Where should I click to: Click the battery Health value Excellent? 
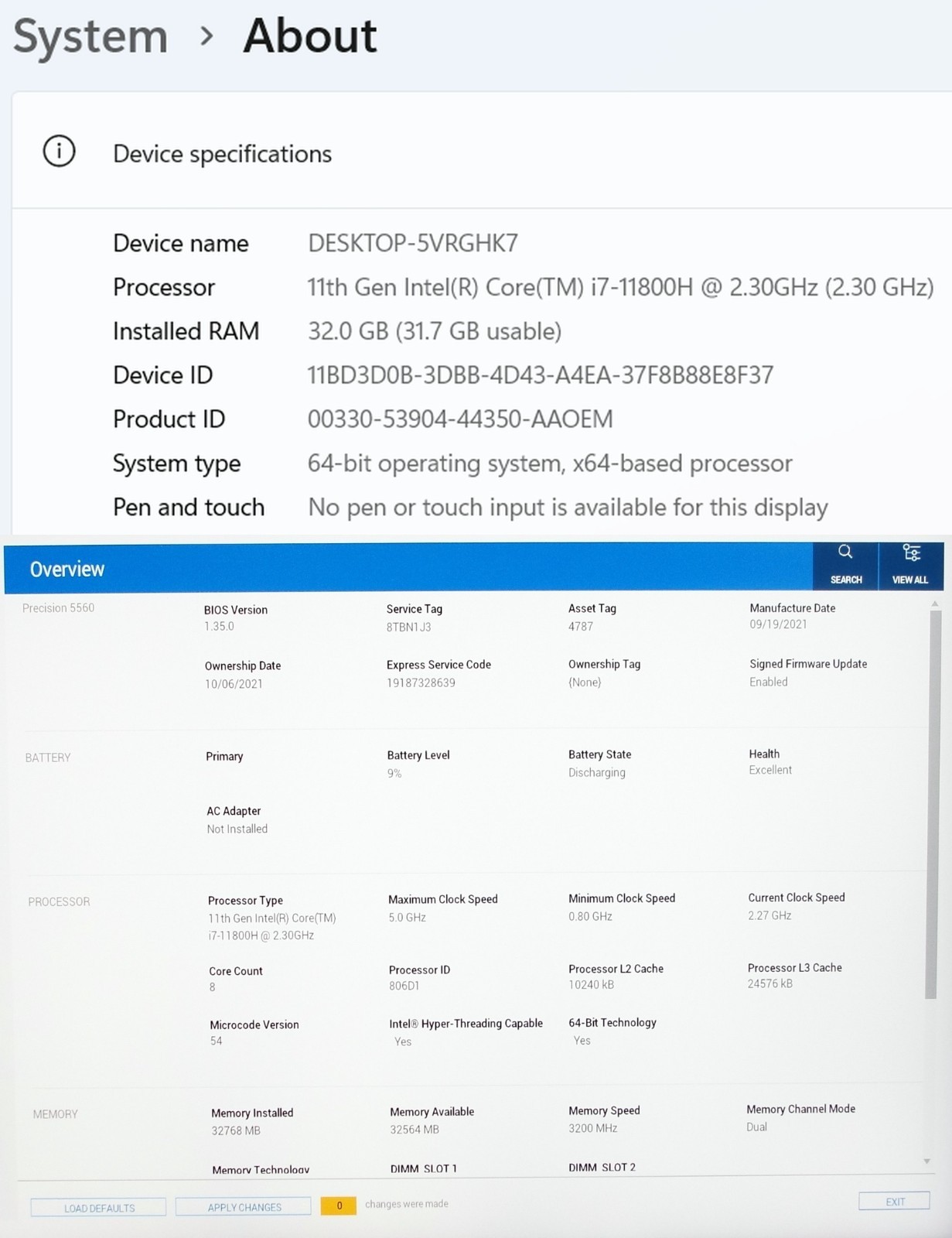(770, 770)
